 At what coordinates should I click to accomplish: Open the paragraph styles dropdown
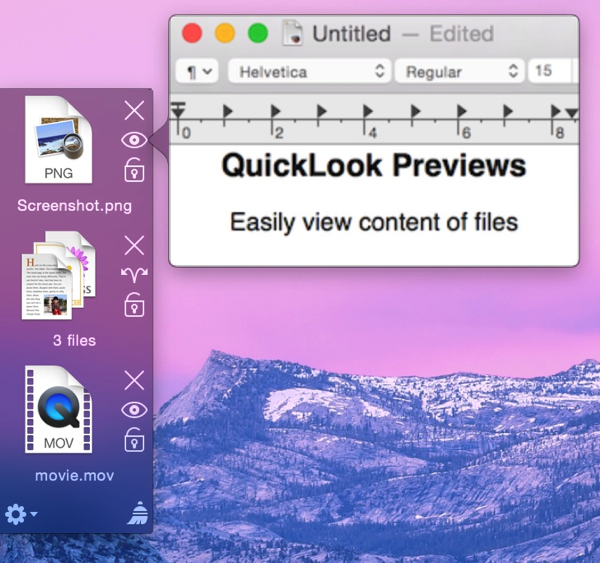coord(197,71)
